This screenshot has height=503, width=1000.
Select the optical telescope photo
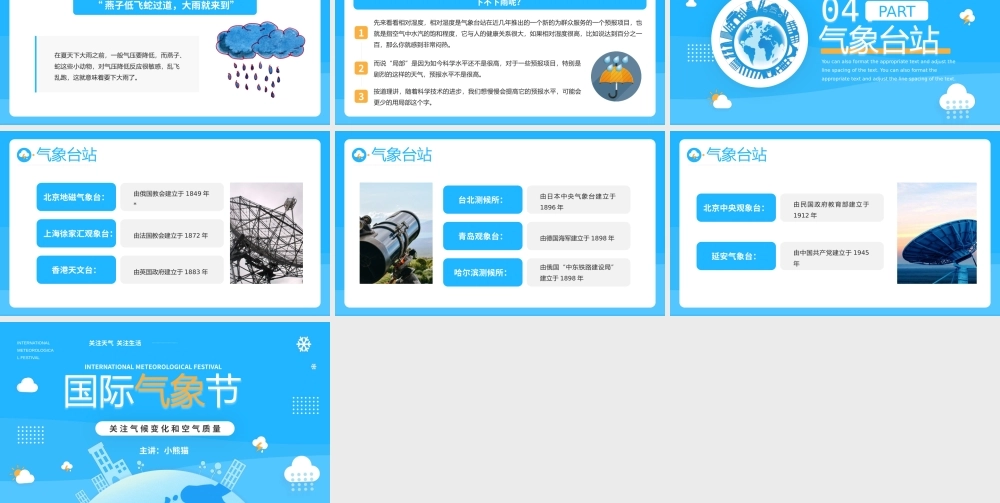pyautogui.click(x=396, y=233)
